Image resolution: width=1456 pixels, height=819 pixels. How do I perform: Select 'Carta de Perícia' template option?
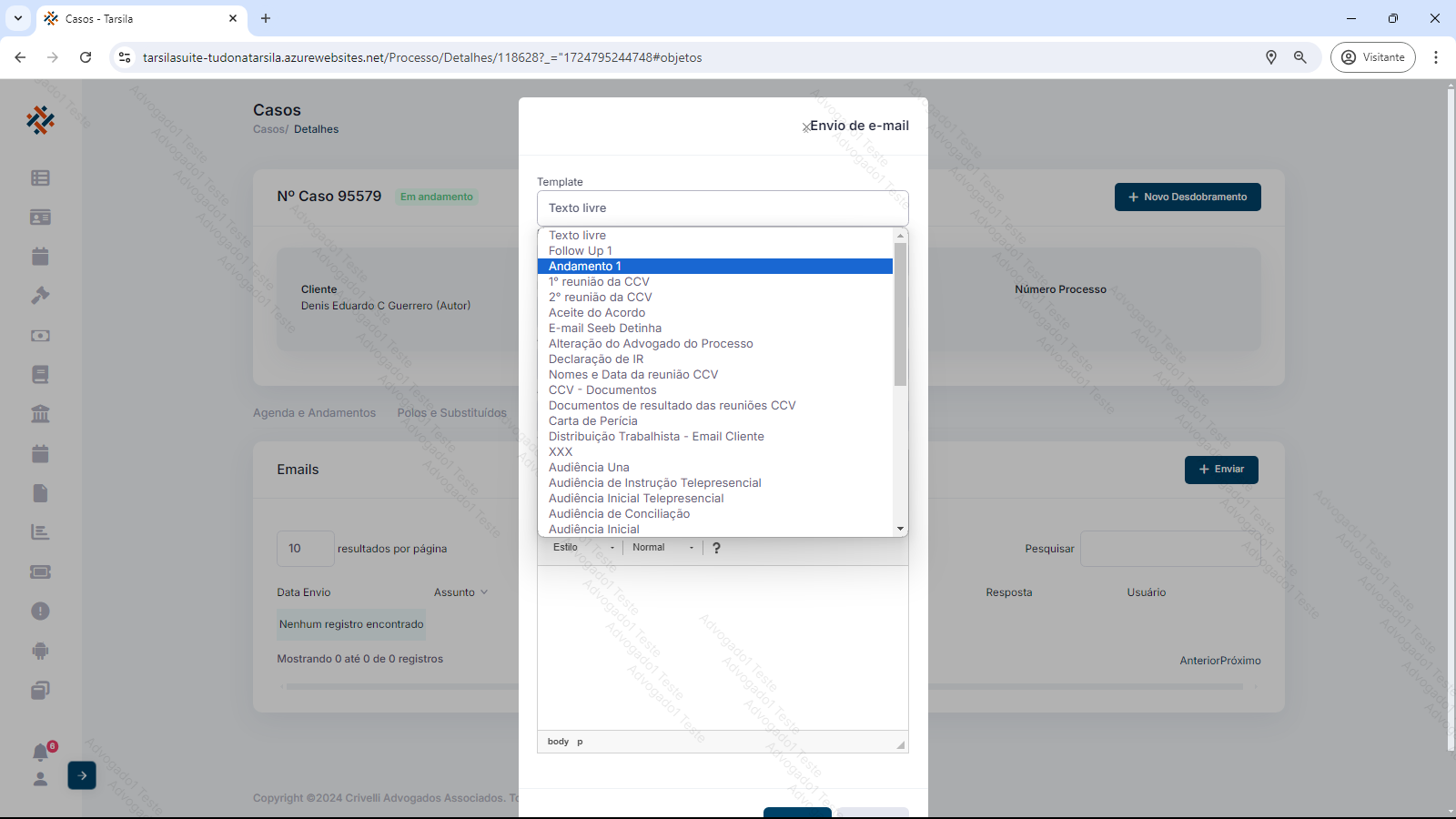592,421
